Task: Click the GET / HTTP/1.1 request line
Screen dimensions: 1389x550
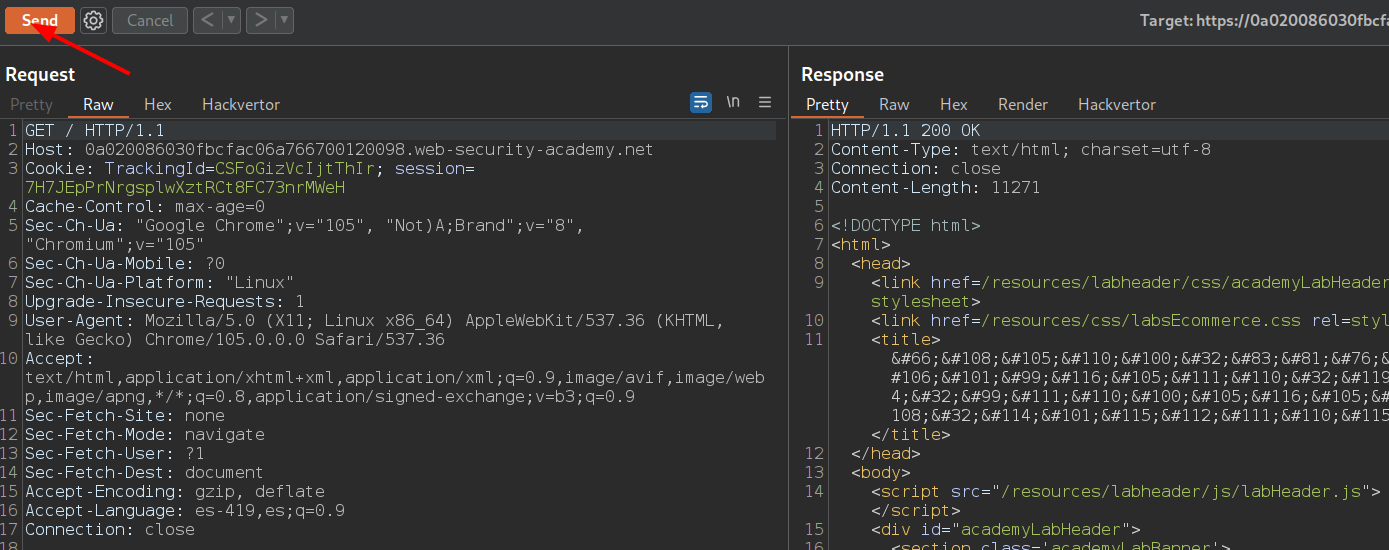Action: click(x=95, y=131)
